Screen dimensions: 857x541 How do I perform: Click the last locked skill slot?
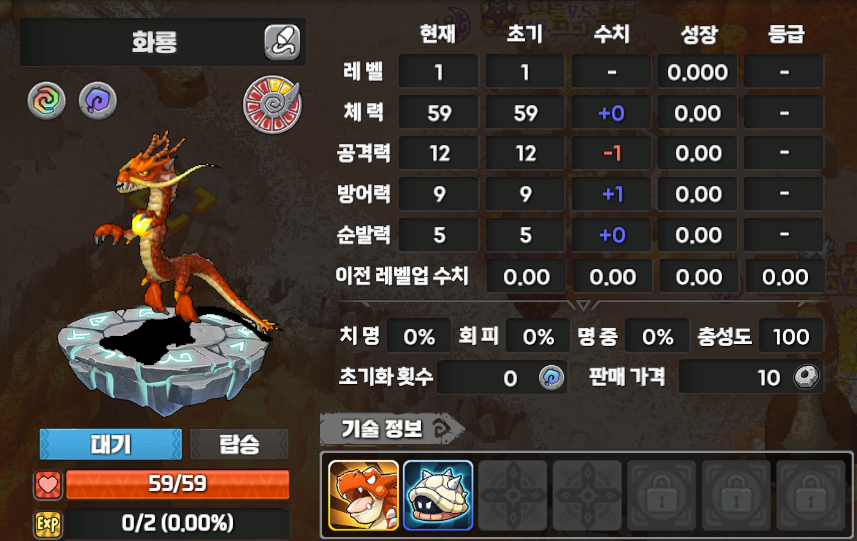[811, 495]
